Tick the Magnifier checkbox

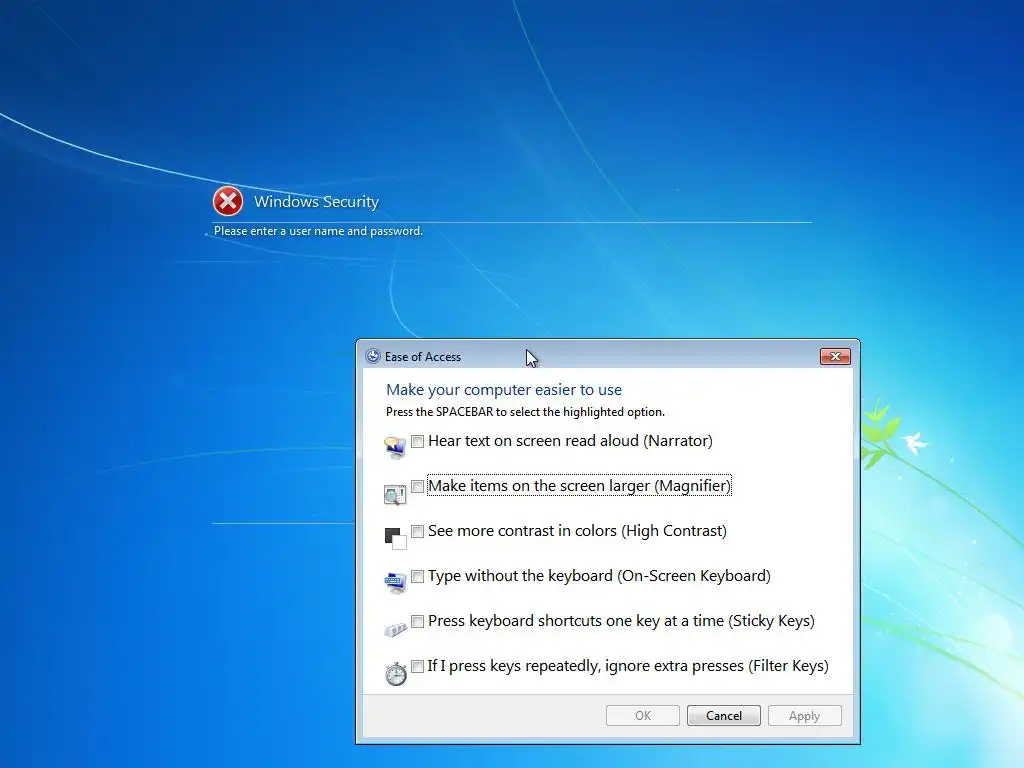pos(417,487)
